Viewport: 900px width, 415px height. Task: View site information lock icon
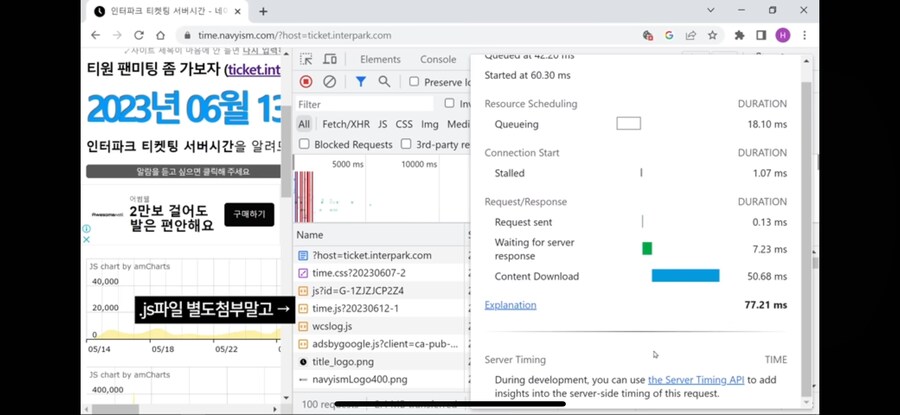pos(187,35)
